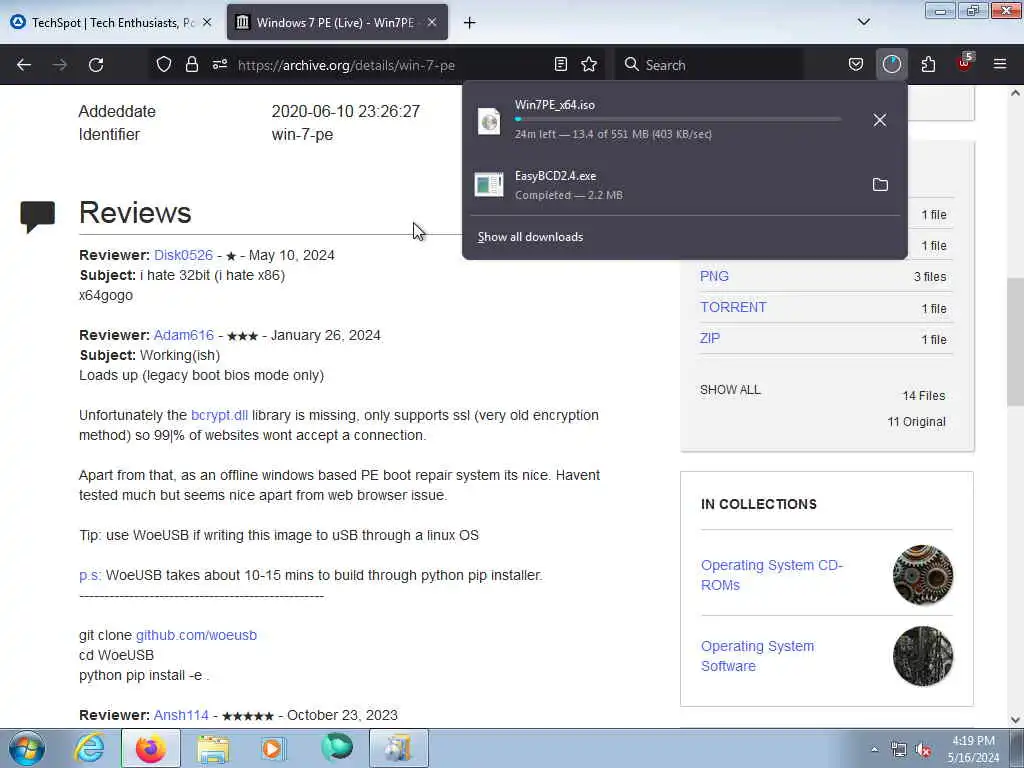Open Firefox application menu
Viewport: 1024px width, 768px height.
(x=1000, y=65)
